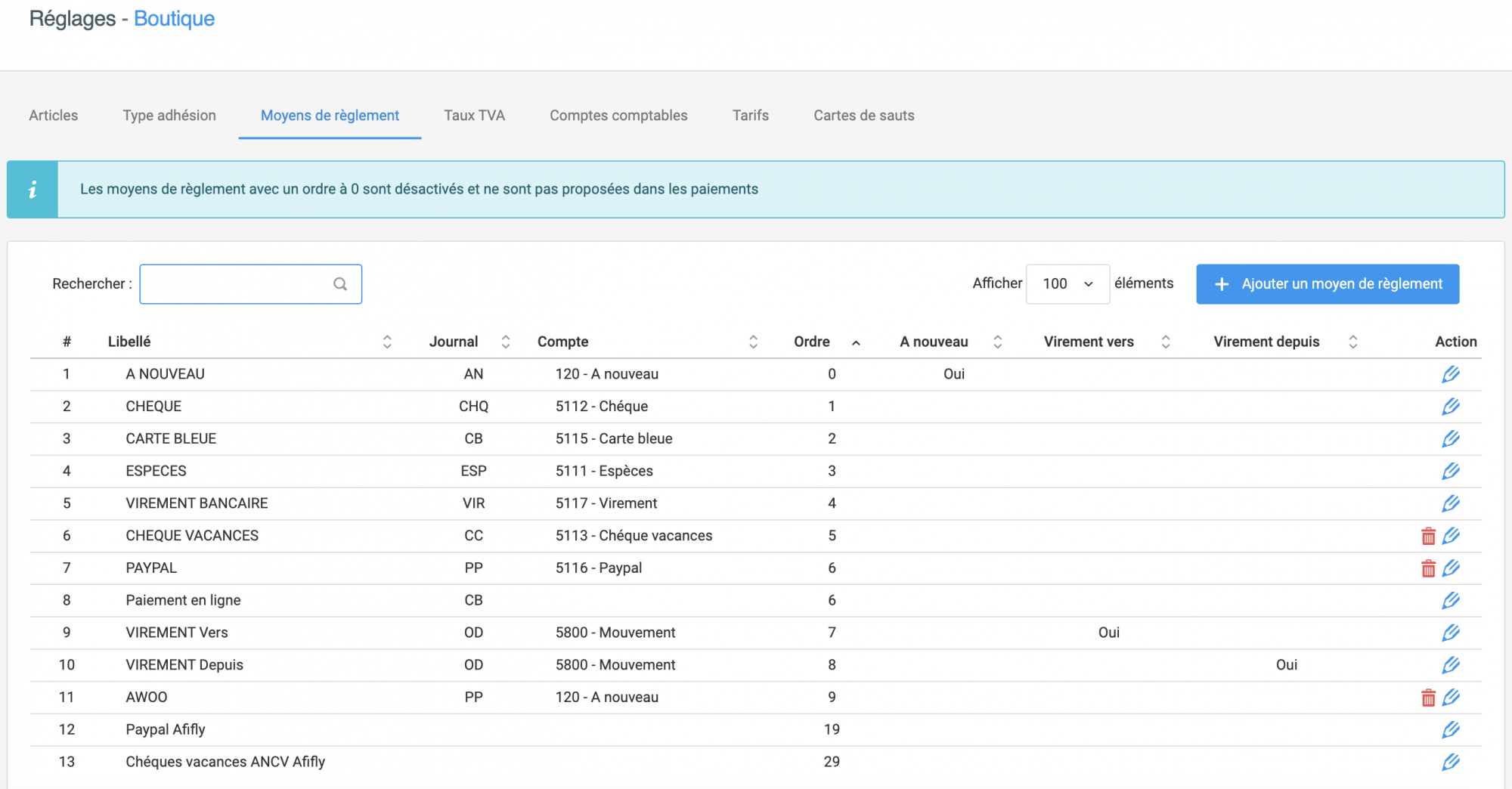
Task: Click the Oui value in A NOUVEAU row
Action: pos(954,374)
